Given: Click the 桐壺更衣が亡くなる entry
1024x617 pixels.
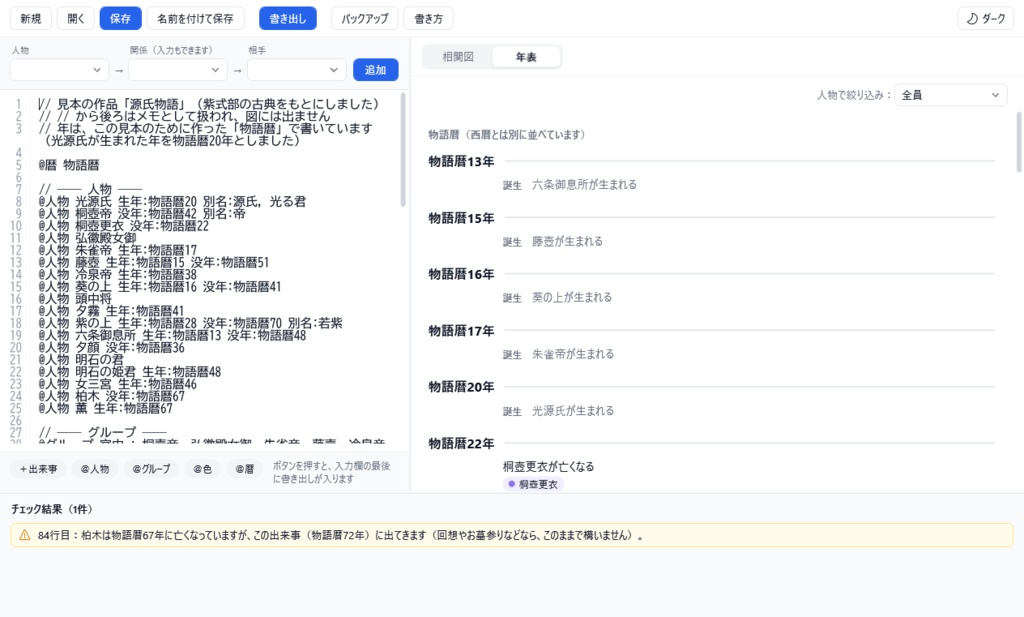Looking at the screenshot, I should [549, 467].
